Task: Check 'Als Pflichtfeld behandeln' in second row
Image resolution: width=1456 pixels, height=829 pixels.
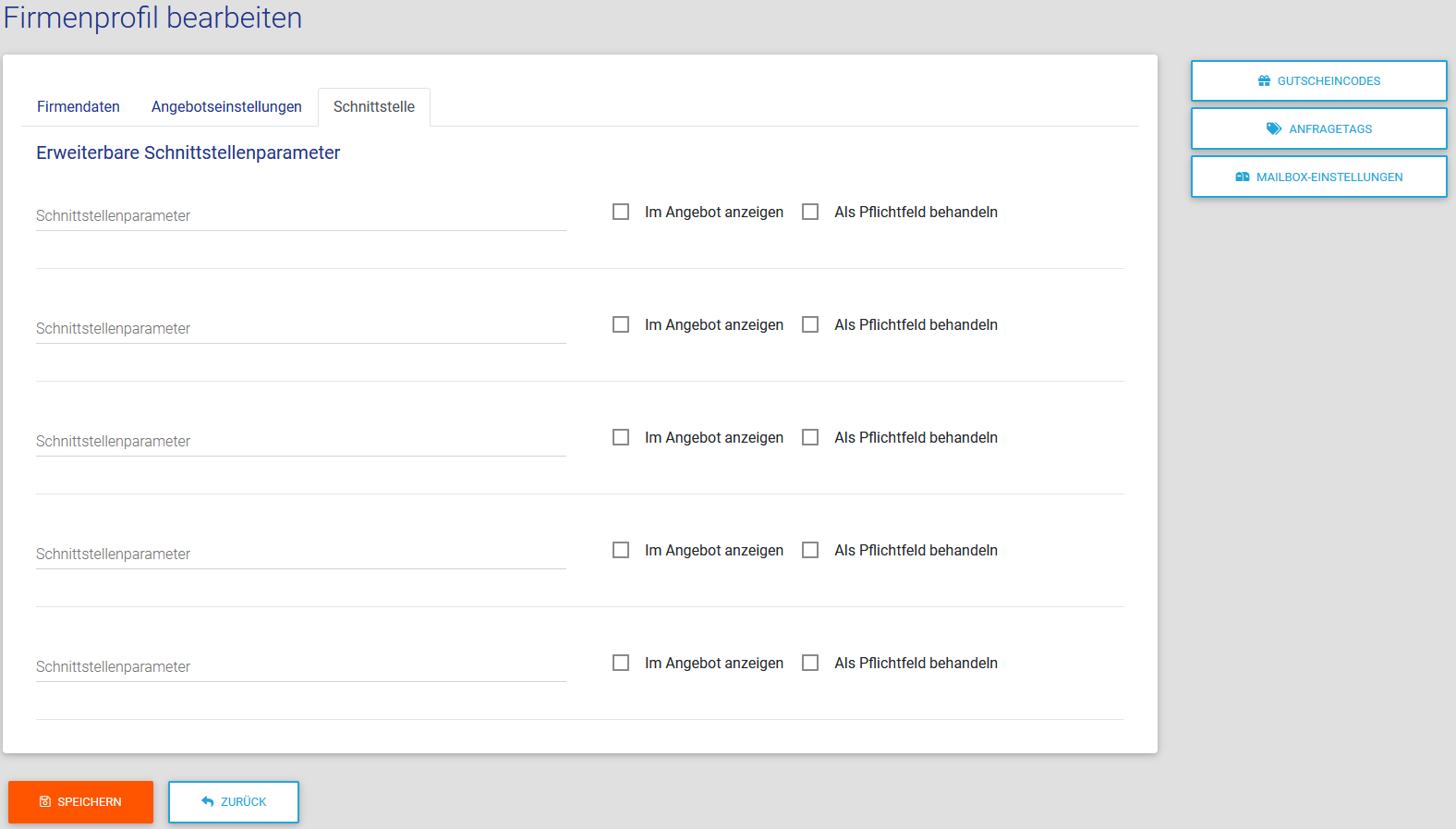Action: 810,324
